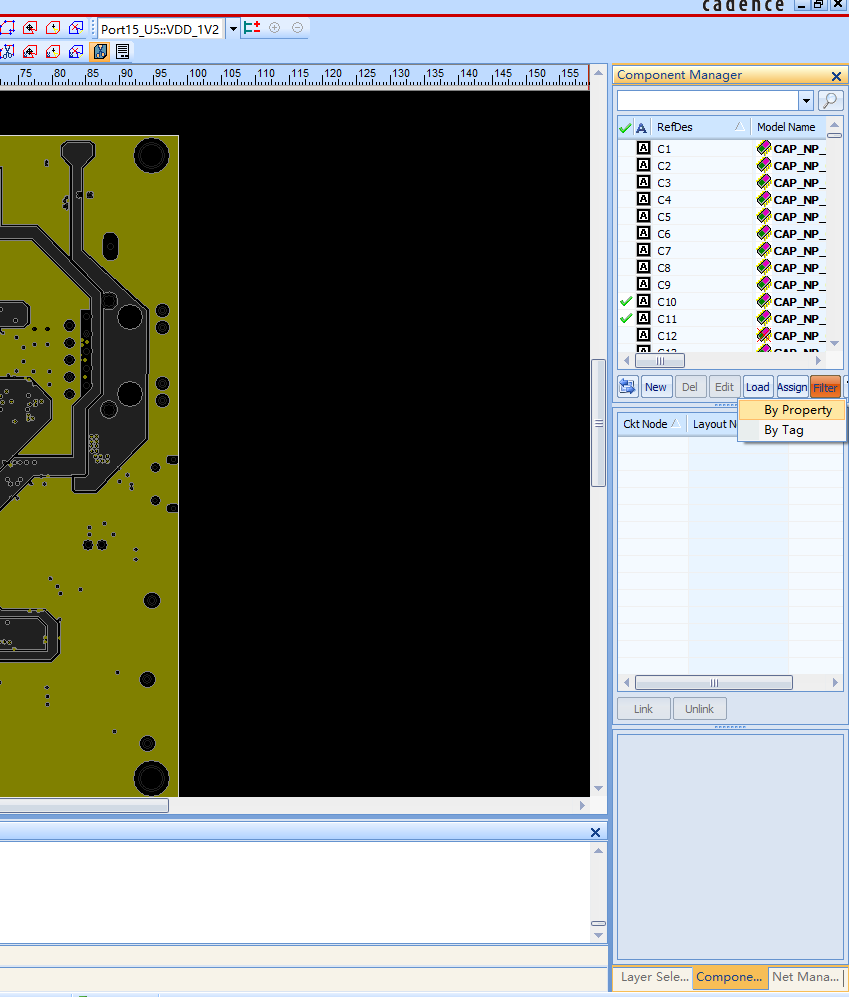Click the Ckt Node column header

(652, 424)
